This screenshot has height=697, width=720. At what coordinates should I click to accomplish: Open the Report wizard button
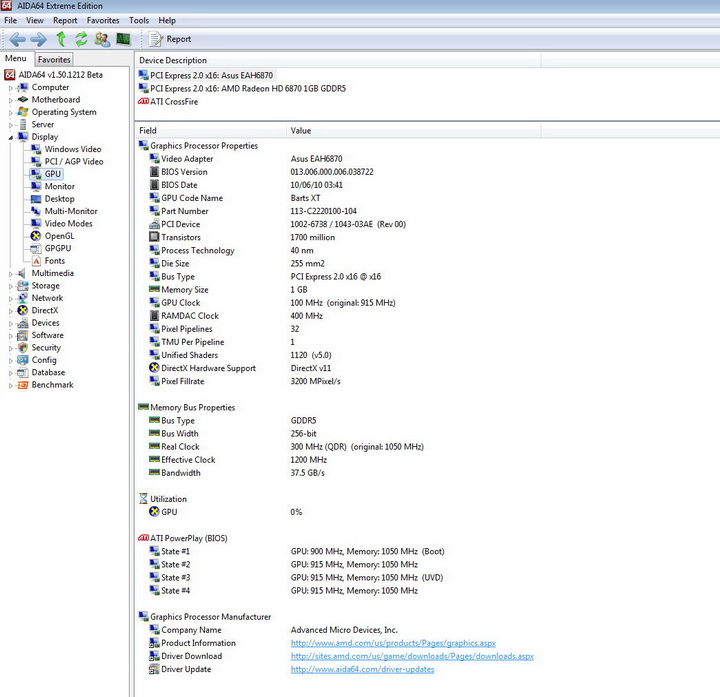(x=169, y=39)
